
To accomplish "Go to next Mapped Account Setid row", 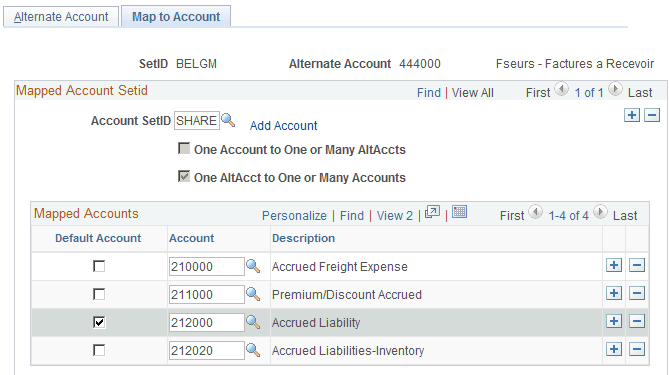I will pyautogui.click(x=615, y=89).
